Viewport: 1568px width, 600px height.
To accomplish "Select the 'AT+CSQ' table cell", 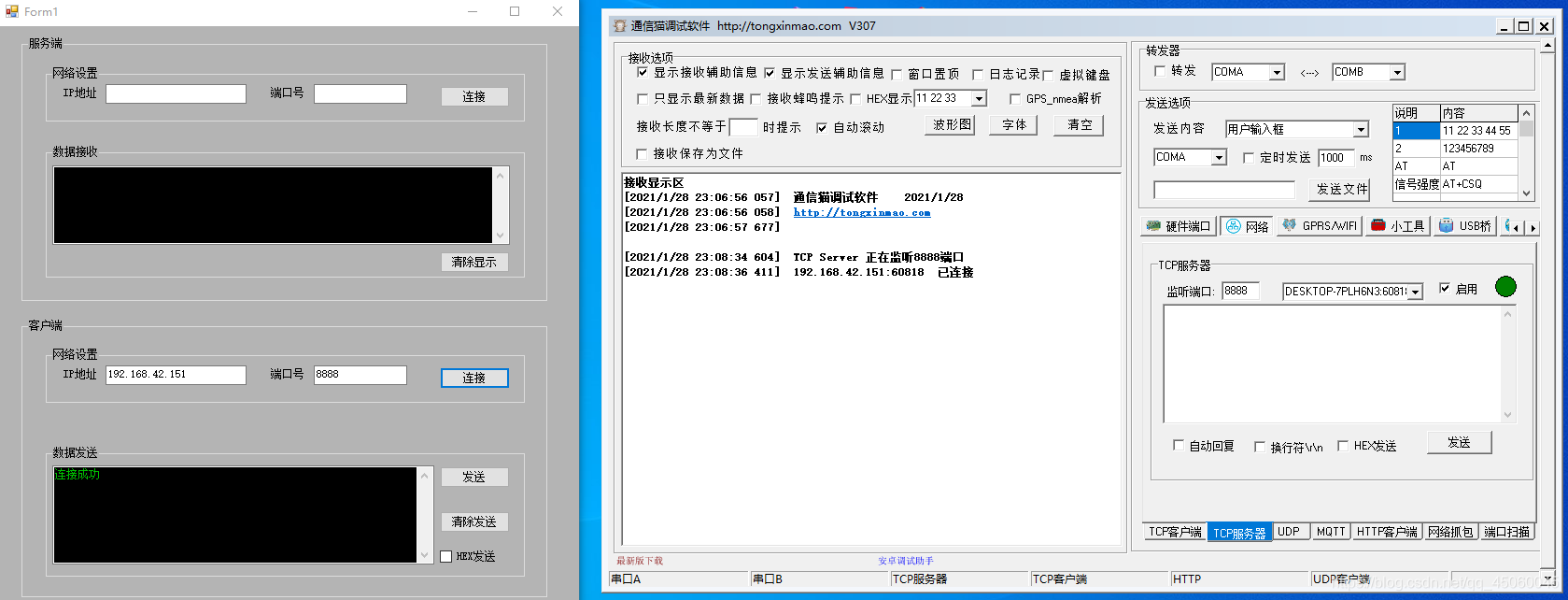I will [1479, 184].
